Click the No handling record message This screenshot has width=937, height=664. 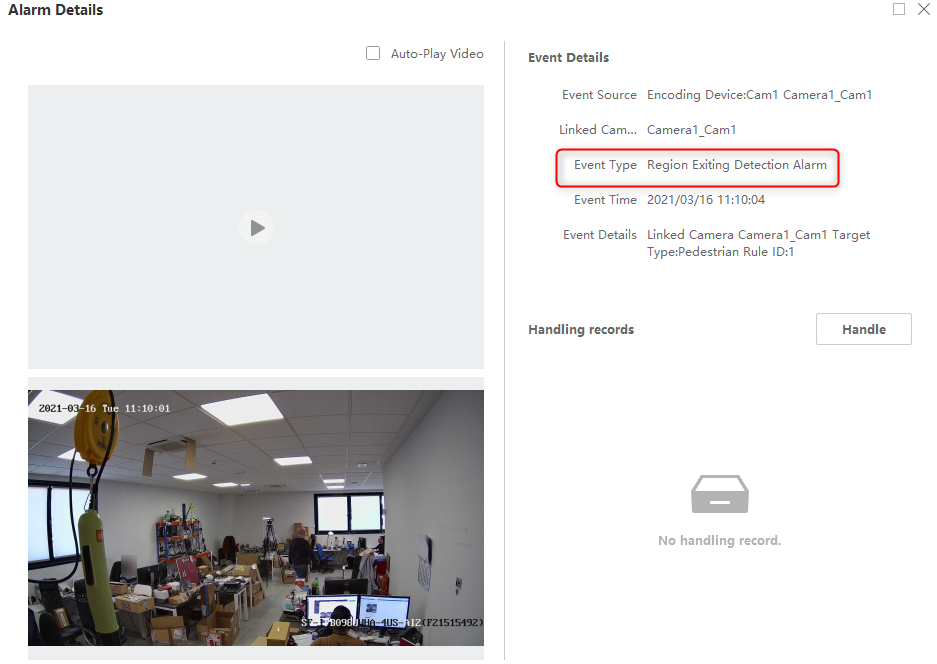[x=719, y=540]
